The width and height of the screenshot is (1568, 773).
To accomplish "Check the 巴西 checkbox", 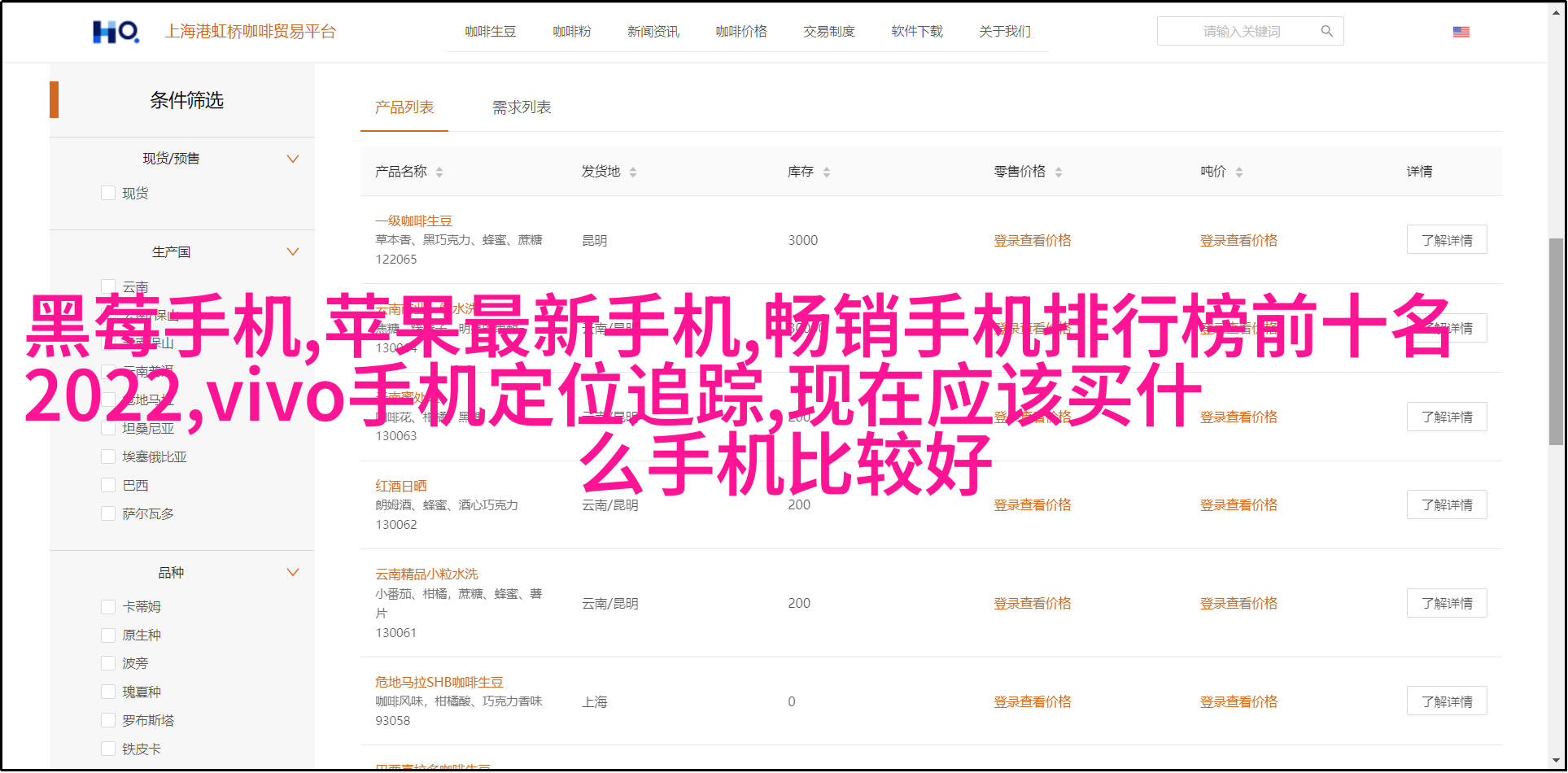I will tap(108, 485).
